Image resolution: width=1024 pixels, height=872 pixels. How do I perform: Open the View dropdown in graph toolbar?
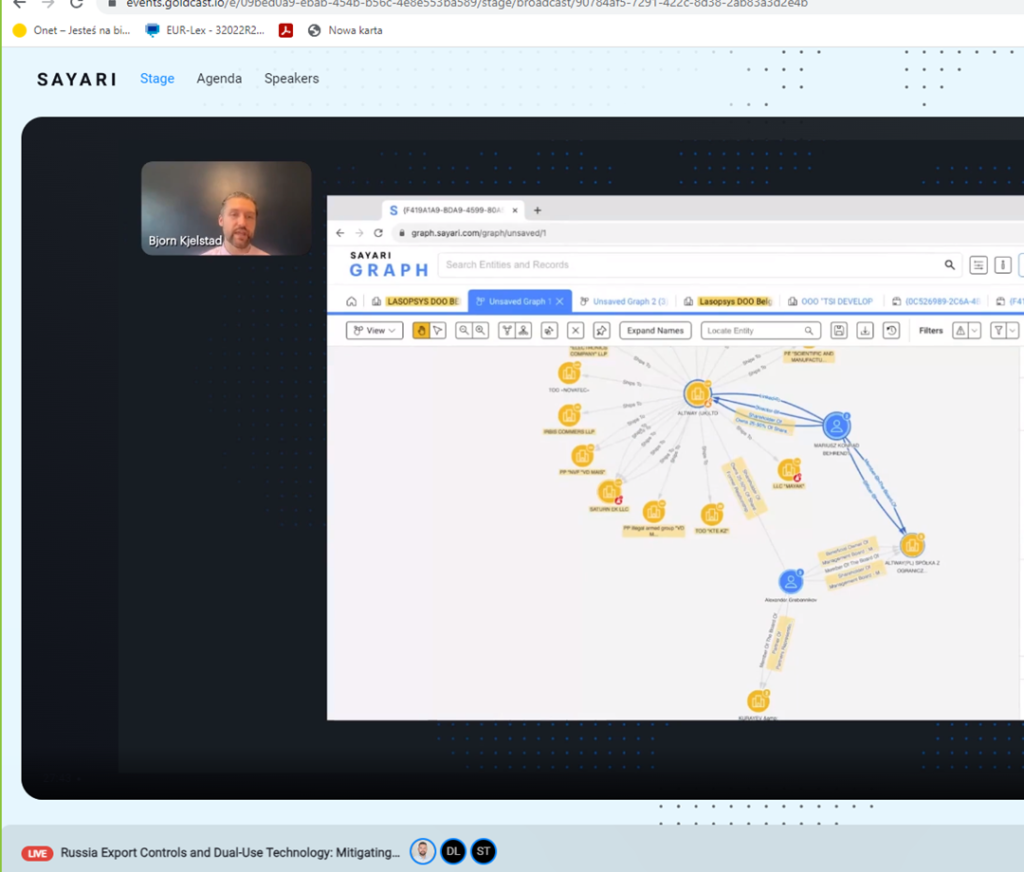375,331
